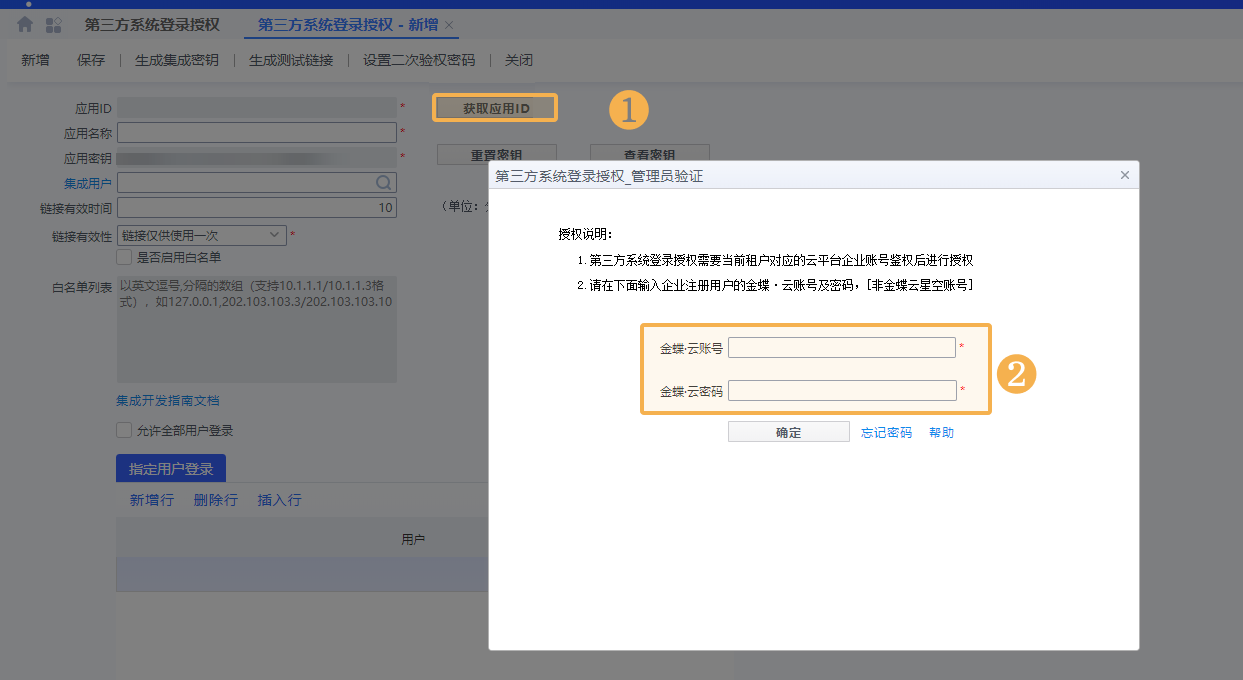Click 保存 in the toolbar

click(91, 60)
